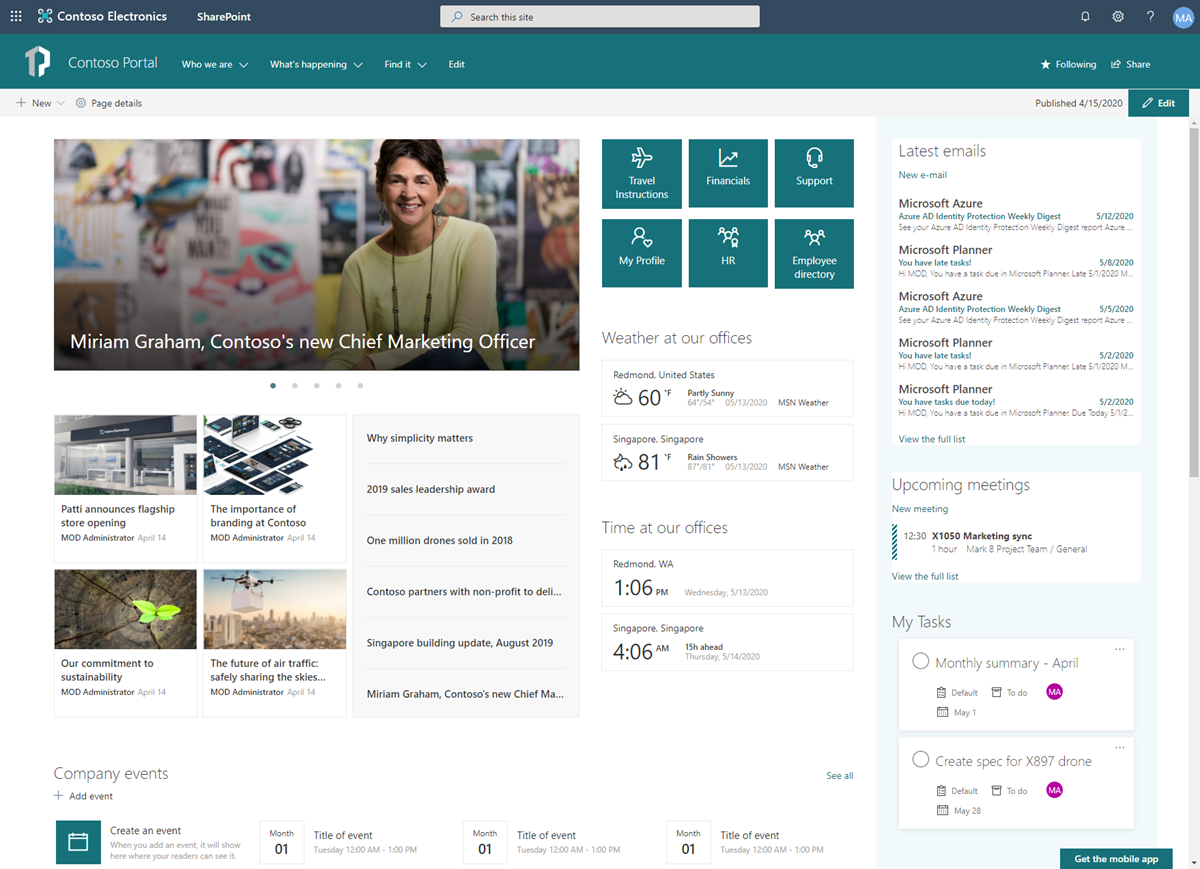The image size is (1200, 869).
Task: Click the teal Edit page button
Action: (1158, 103)
